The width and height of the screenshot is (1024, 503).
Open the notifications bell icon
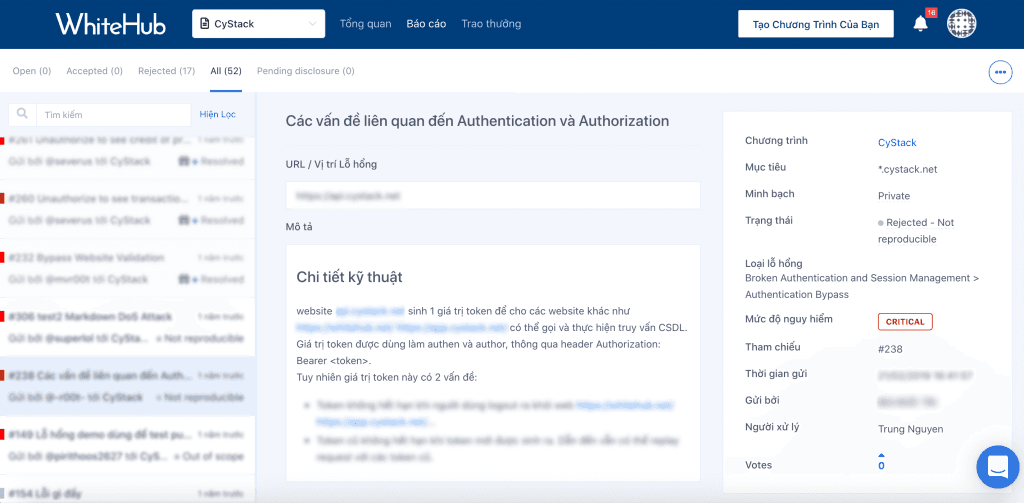(x=920, y=24)
